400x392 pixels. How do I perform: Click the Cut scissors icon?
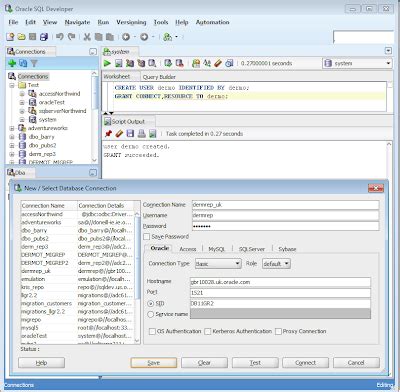pyautogui.click(x=87, y=37)
